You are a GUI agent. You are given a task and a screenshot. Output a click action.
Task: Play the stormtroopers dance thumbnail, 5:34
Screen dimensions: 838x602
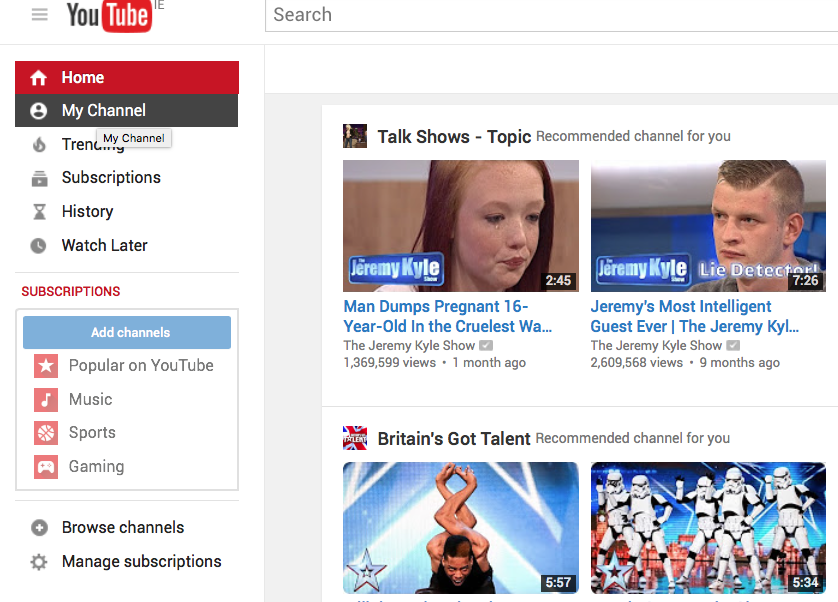click(x=708, y=528)
